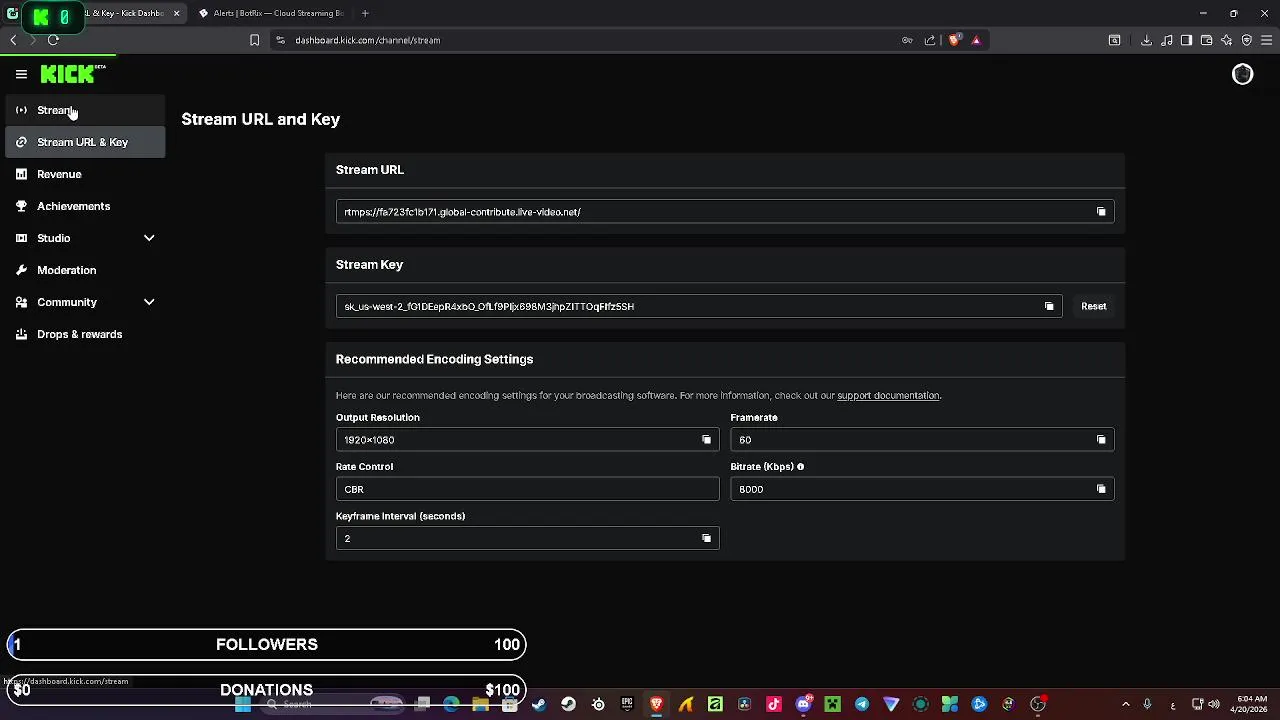Reload the current browser page
Image resolution: width=1280 pixels, height=720 pixels.
(x=53, y=40)
